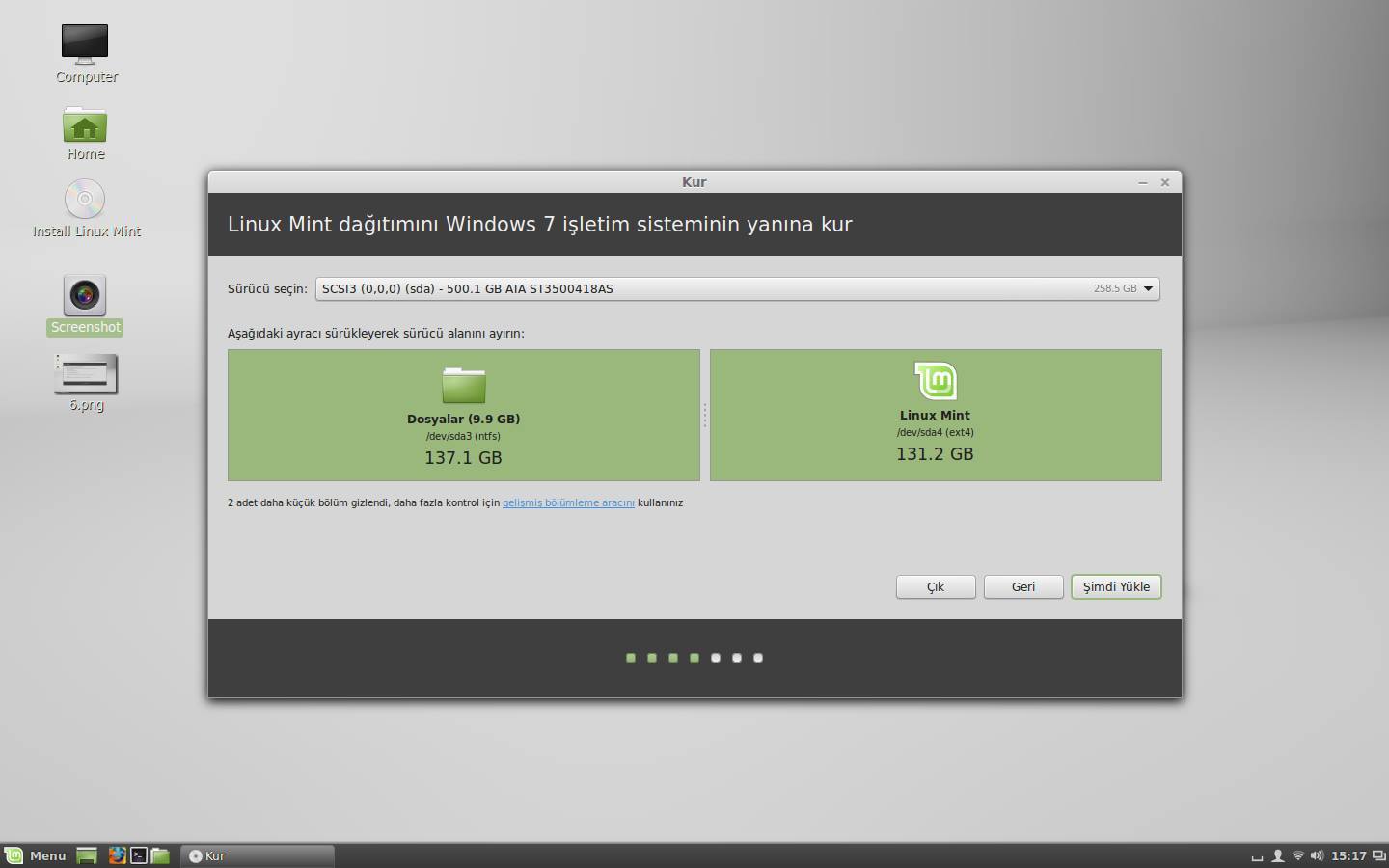This screenshot has width=1389, height=868.
Task: Click the 137.1 GB size text
Action: click(x=463, y=458)
